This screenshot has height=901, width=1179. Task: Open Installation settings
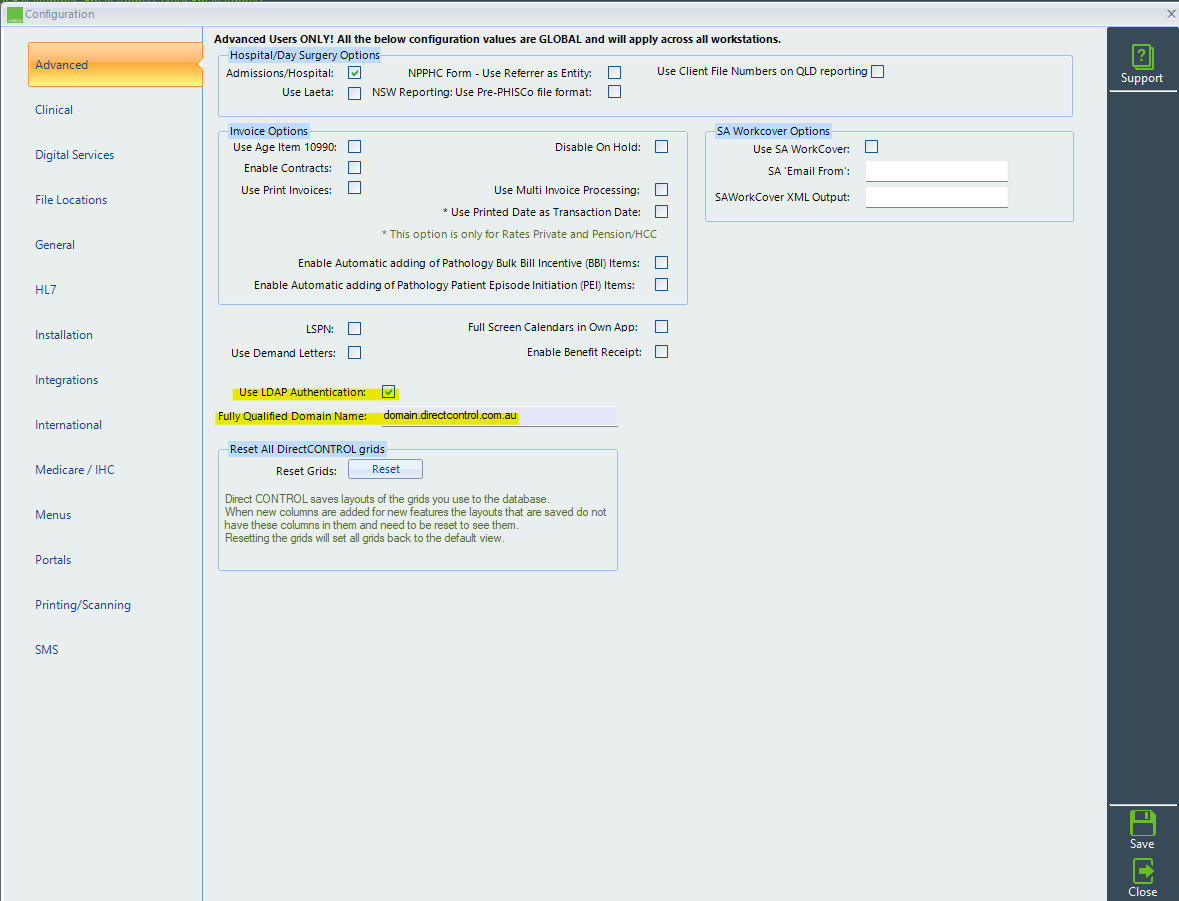pyautogui.click(x=64, y=335)
